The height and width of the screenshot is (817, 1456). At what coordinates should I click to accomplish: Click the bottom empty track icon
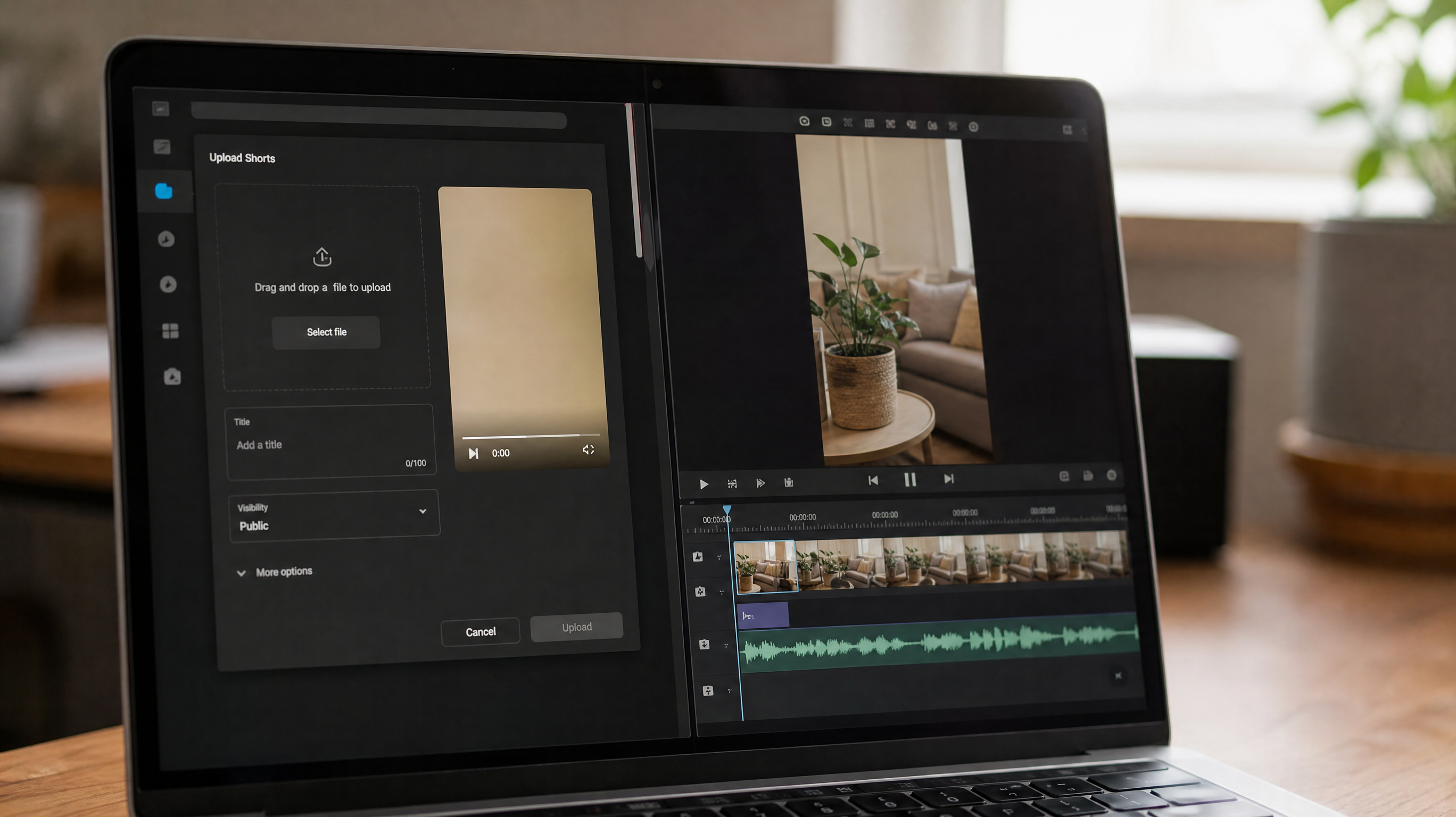[x=708, y=690]
